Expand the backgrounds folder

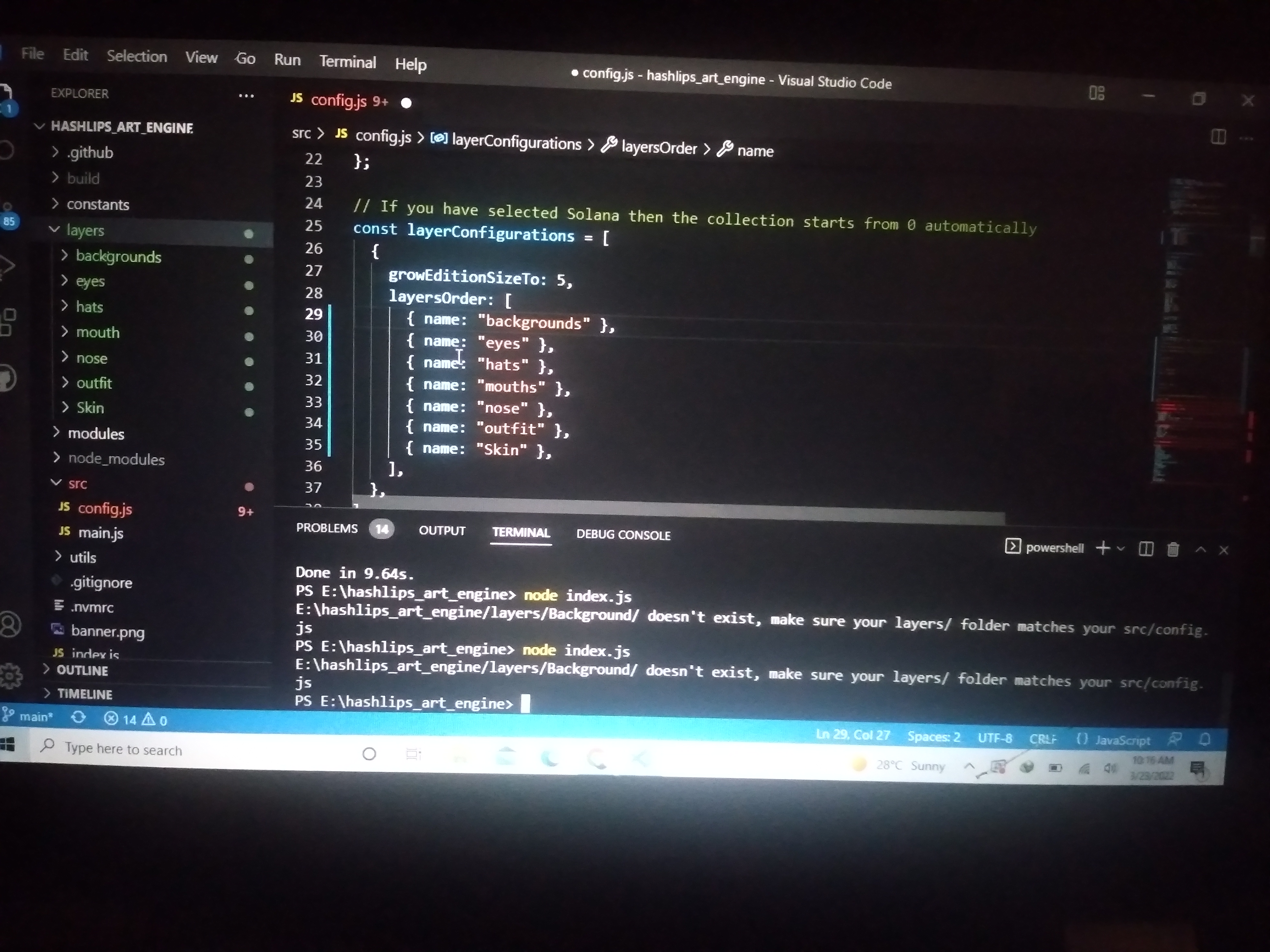(118, 256)
